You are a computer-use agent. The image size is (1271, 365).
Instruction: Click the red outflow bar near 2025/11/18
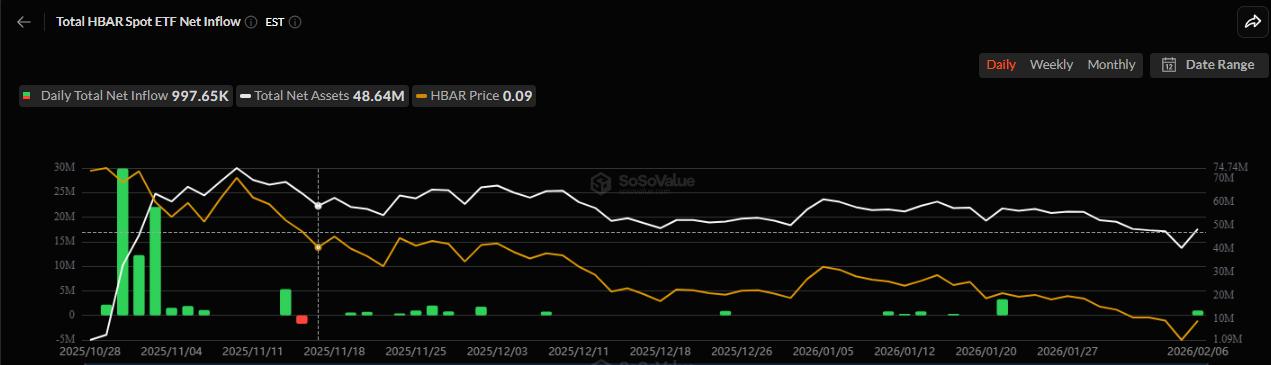(x=302, y=319)
